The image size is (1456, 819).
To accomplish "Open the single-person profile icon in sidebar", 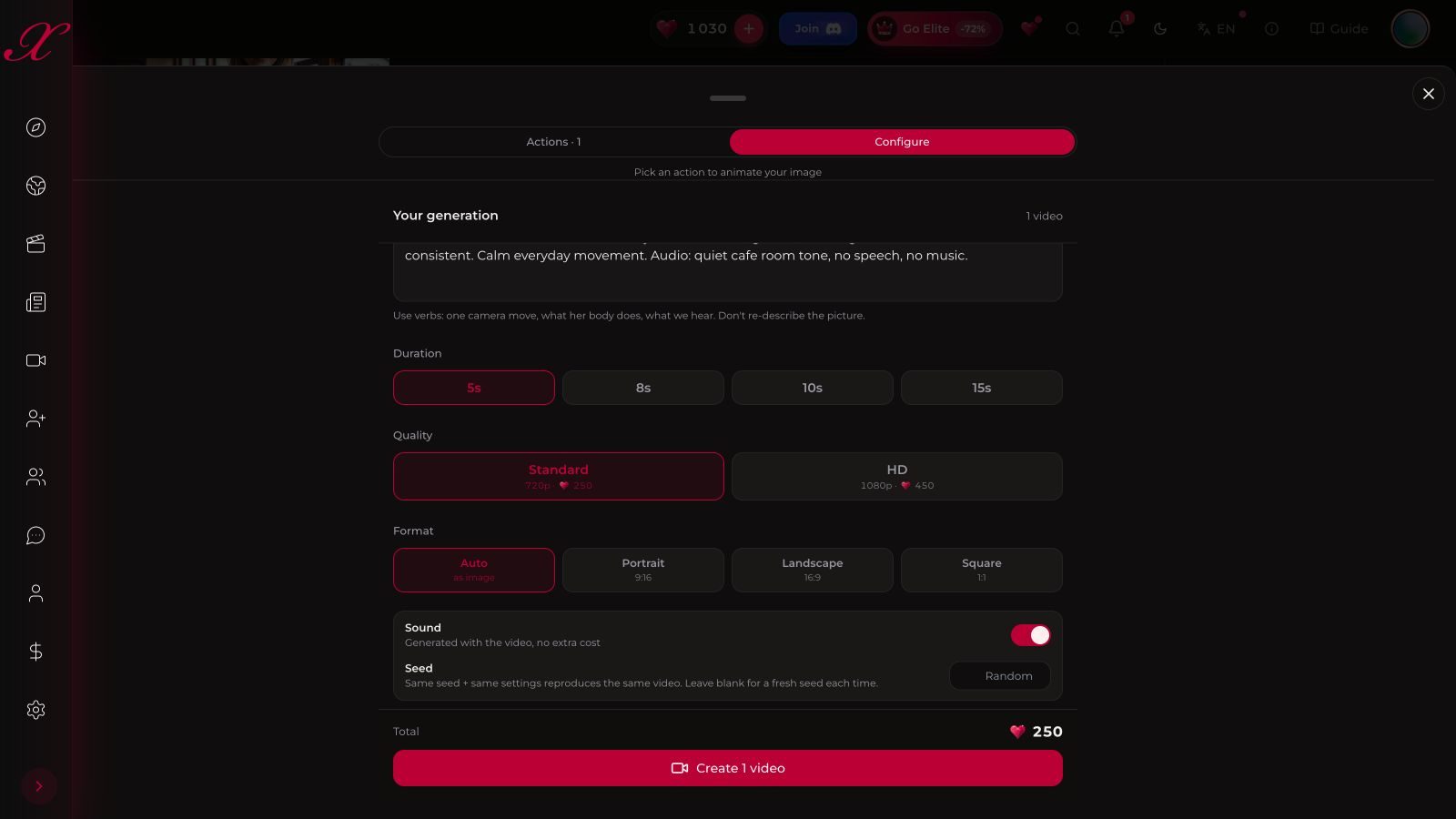I will point(35,593).
